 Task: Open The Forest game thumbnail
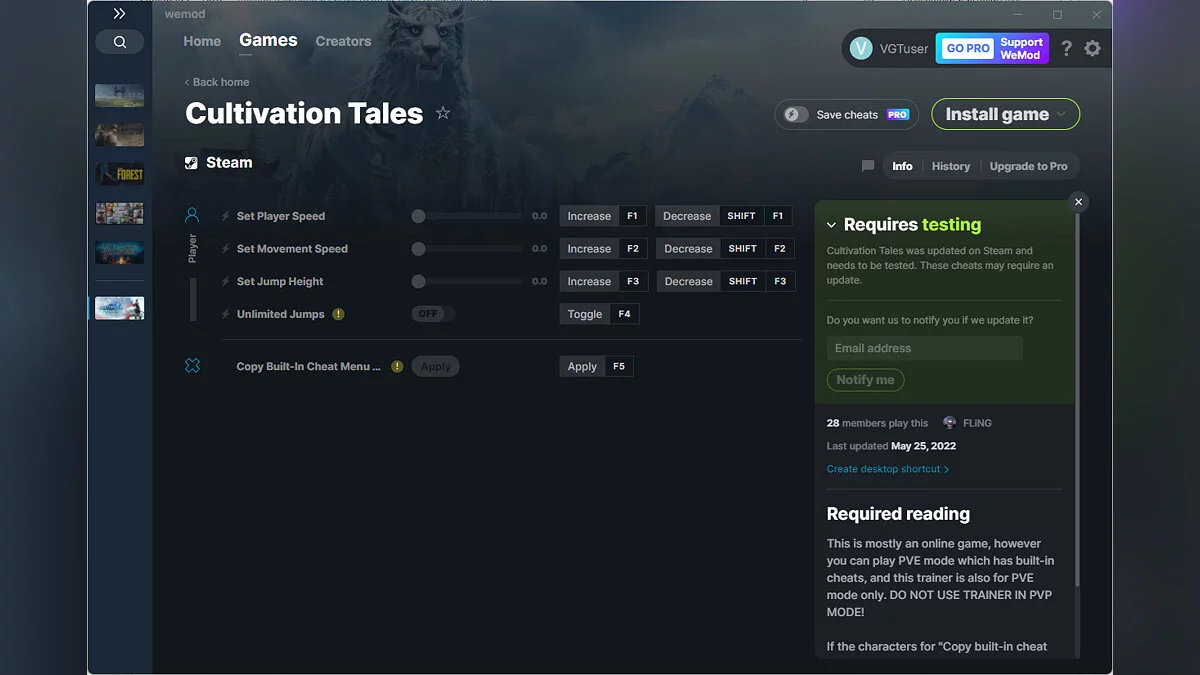(120, 174)
